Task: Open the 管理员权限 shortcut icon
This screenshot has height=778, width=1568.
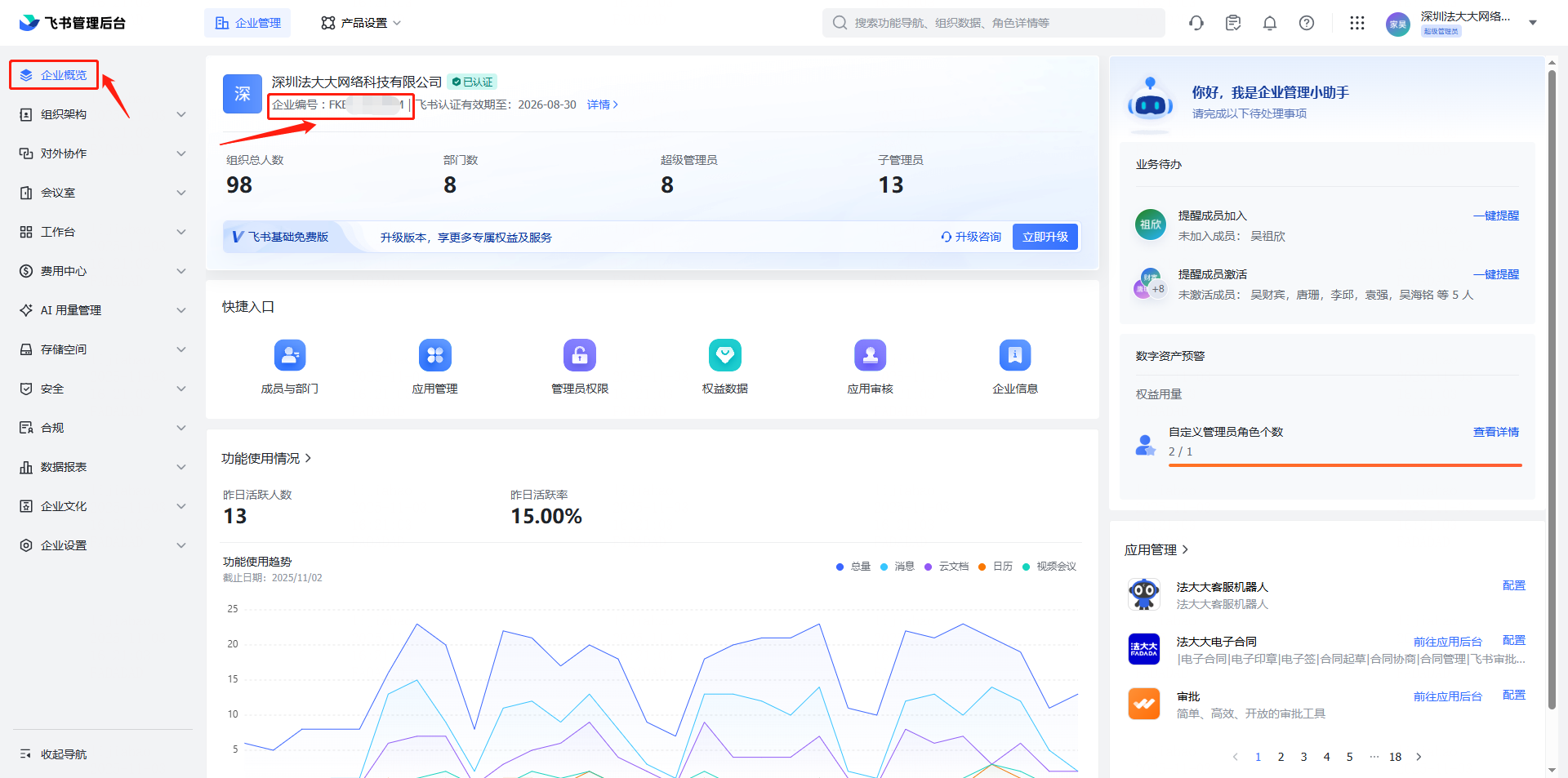Action: click(580, 355)
